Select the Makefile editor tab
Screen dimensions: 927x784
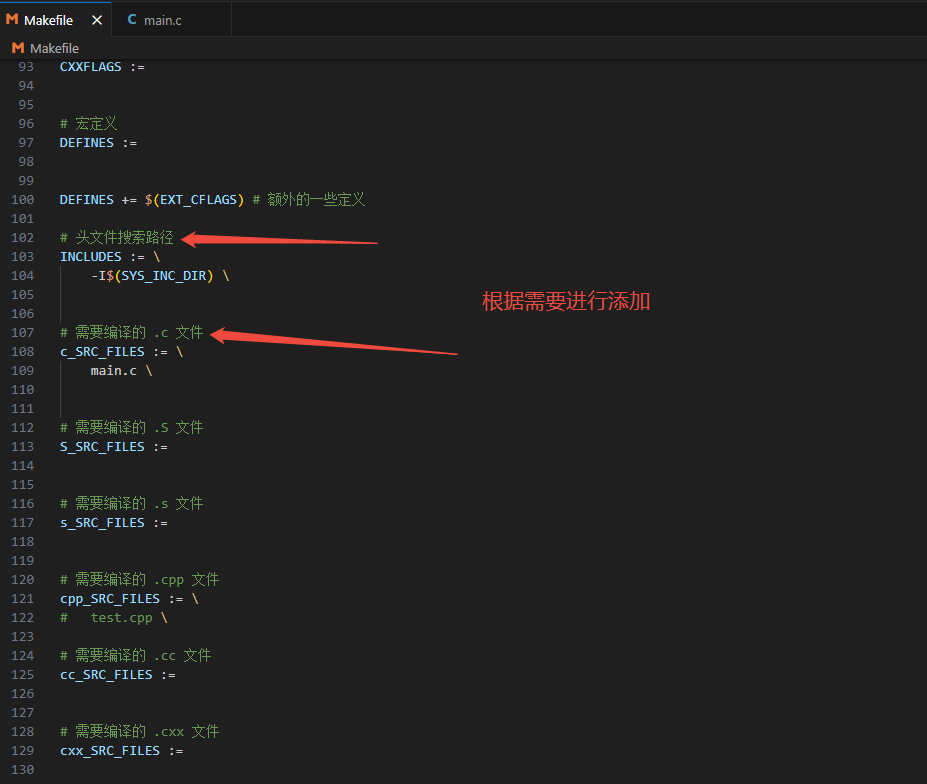[x=56, y=20]
